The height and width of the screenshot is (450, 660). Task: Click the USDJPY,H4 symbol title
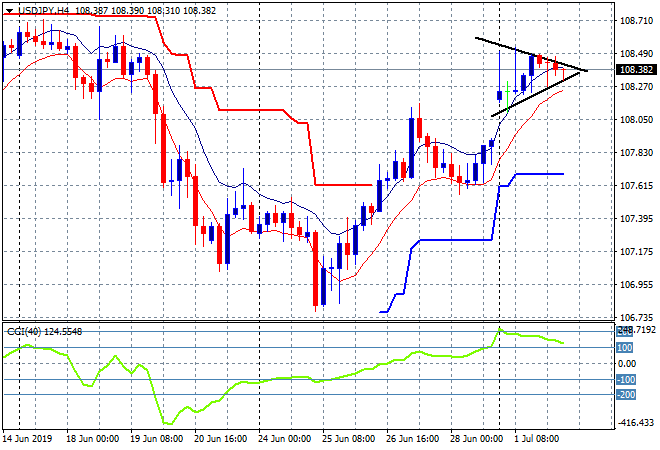point(43,11)
